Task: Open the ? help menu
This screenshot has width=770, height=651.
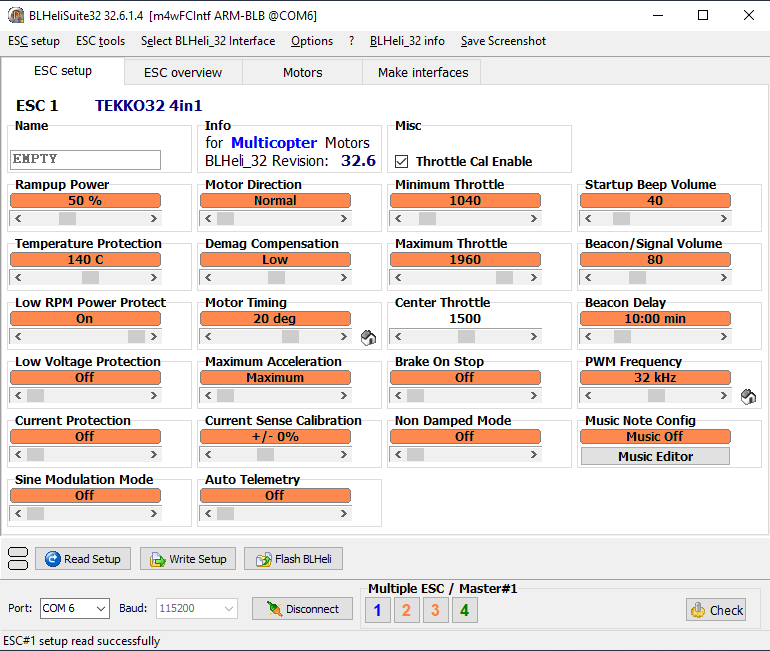Action: [352, 41]
